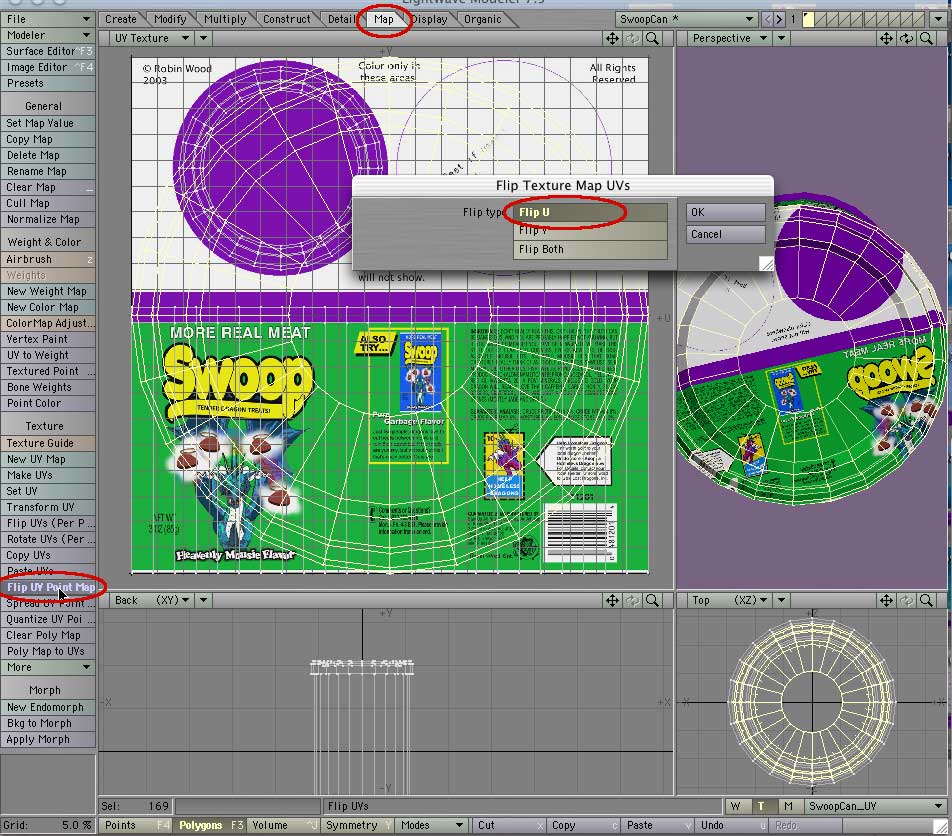Click the Normalize Map button
This screenshot has height=836, width=952.
48,219
